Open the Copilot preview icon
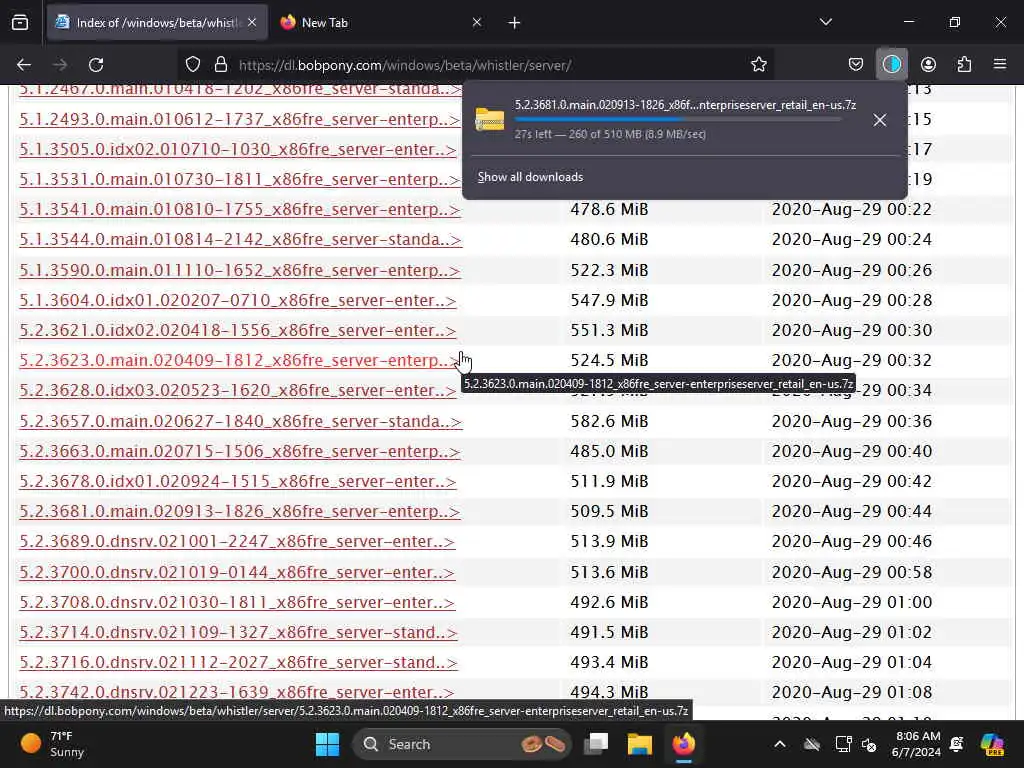Image resolution: width=1024 pixels, height=768 pixels. [992, 744]
